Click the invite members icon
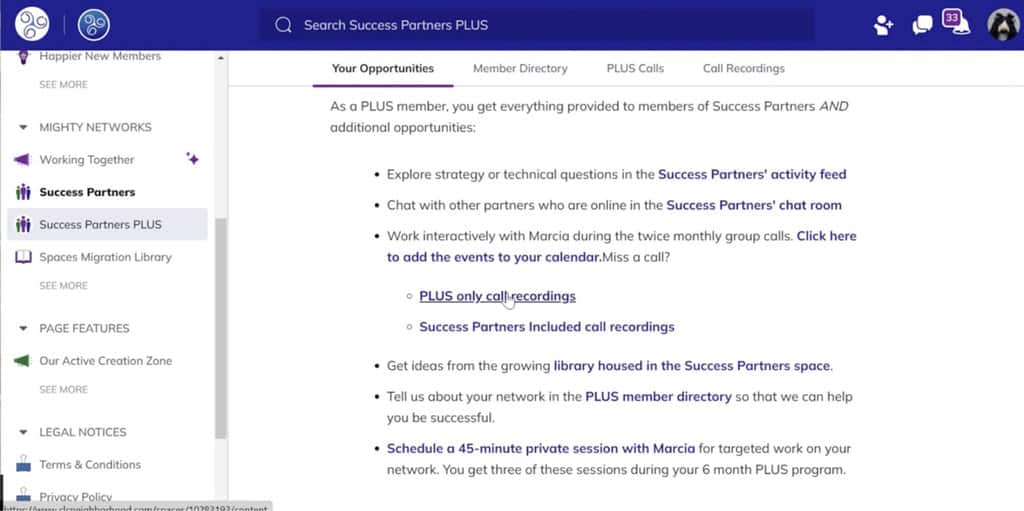Screen dimensions: 1024x511 tap(883, 25)
